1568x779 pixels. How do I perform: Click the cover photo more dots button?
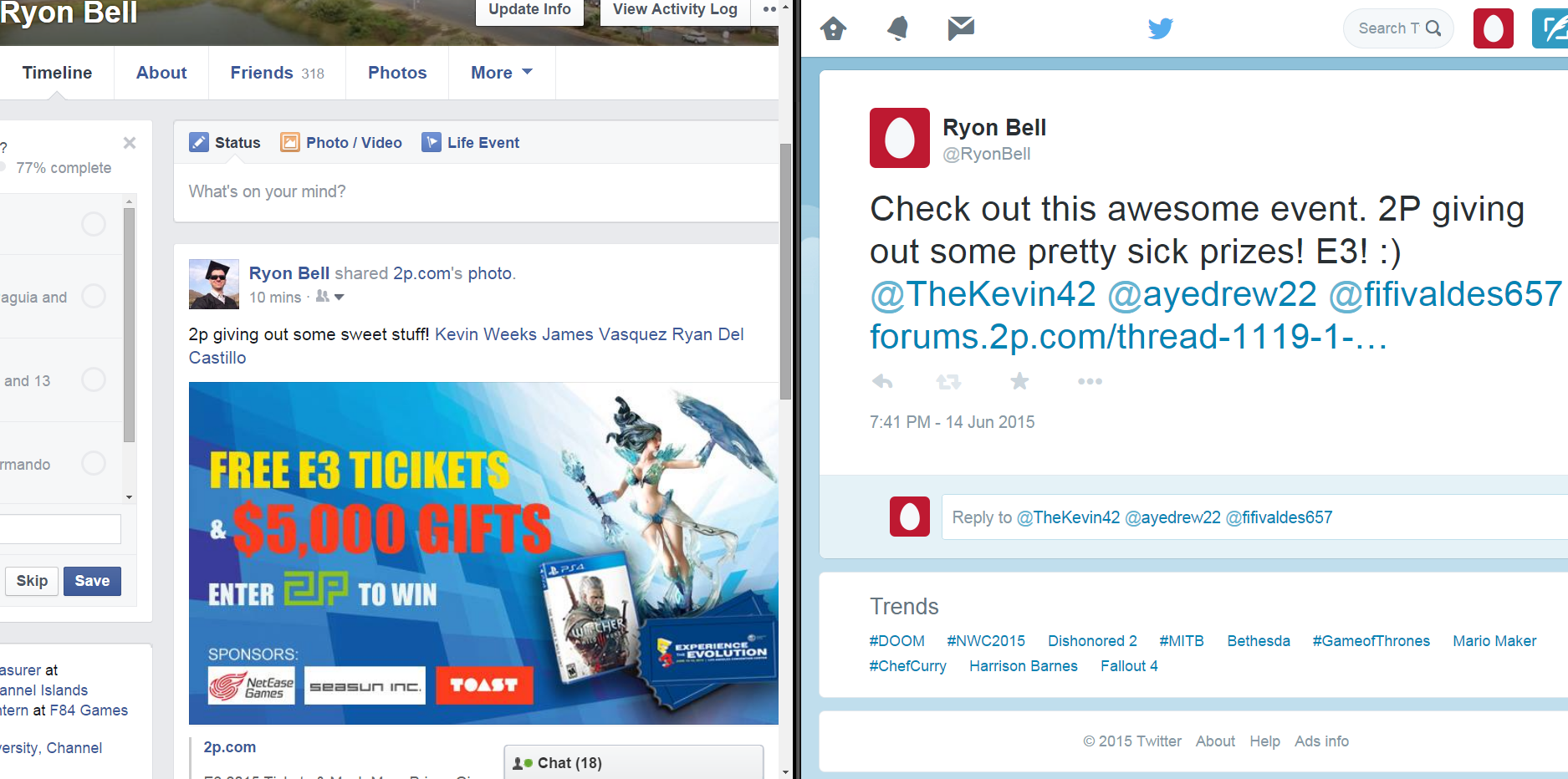click(x=769, y=9)
